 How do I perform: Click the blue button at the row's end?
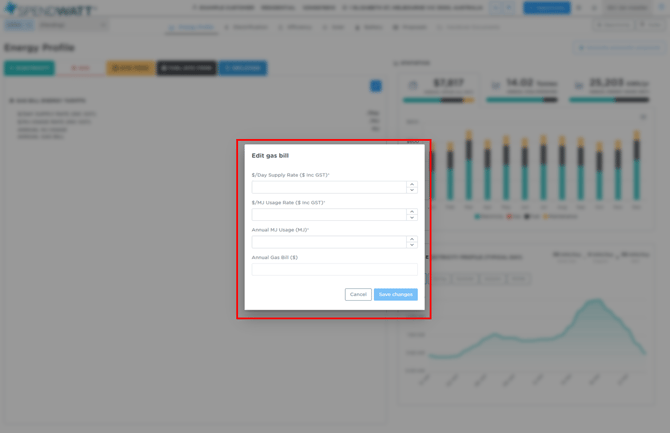point(243,68)
